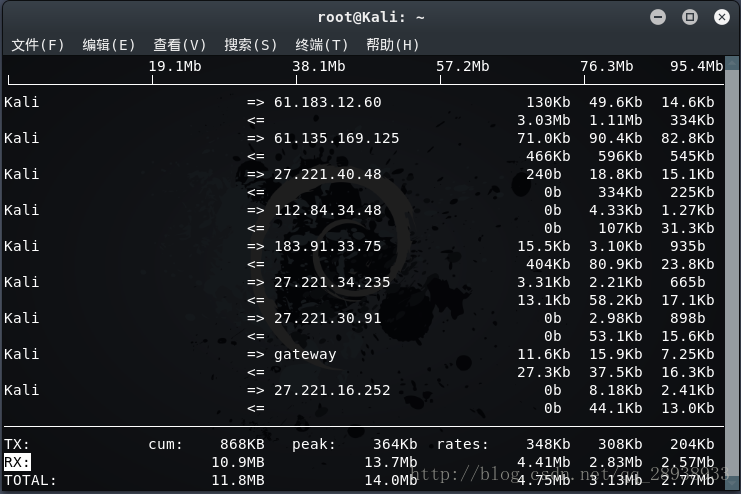Open the 终端(T) menu

point(321,45)
